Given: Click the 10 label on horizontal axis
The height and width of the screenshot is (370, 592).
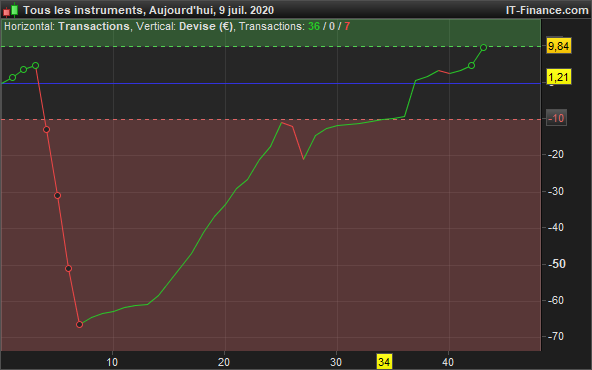Looking at the screenshot, I should [112, 362].
